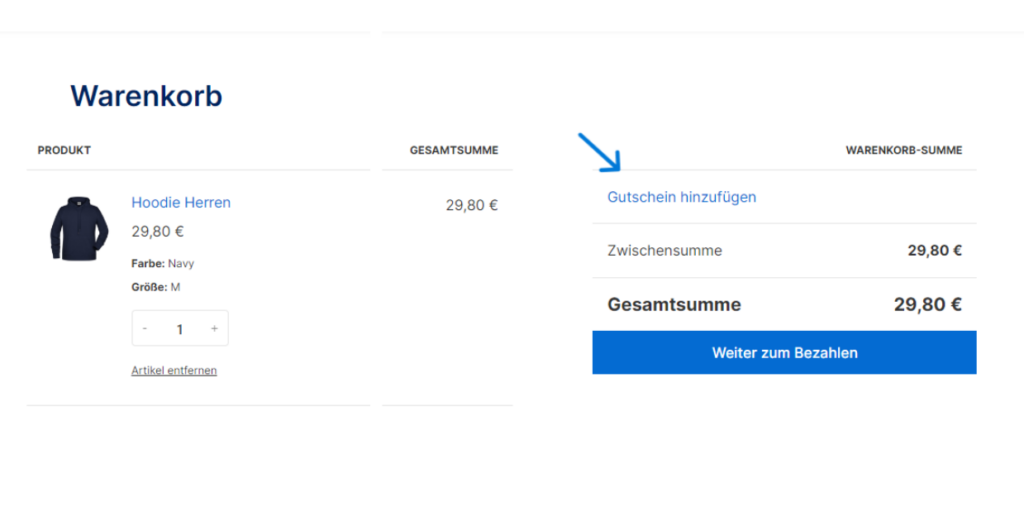1024x512 pixels.
Task: Proceed with Weiter zum Bezahlen button
Action: (x=784, y=353)
